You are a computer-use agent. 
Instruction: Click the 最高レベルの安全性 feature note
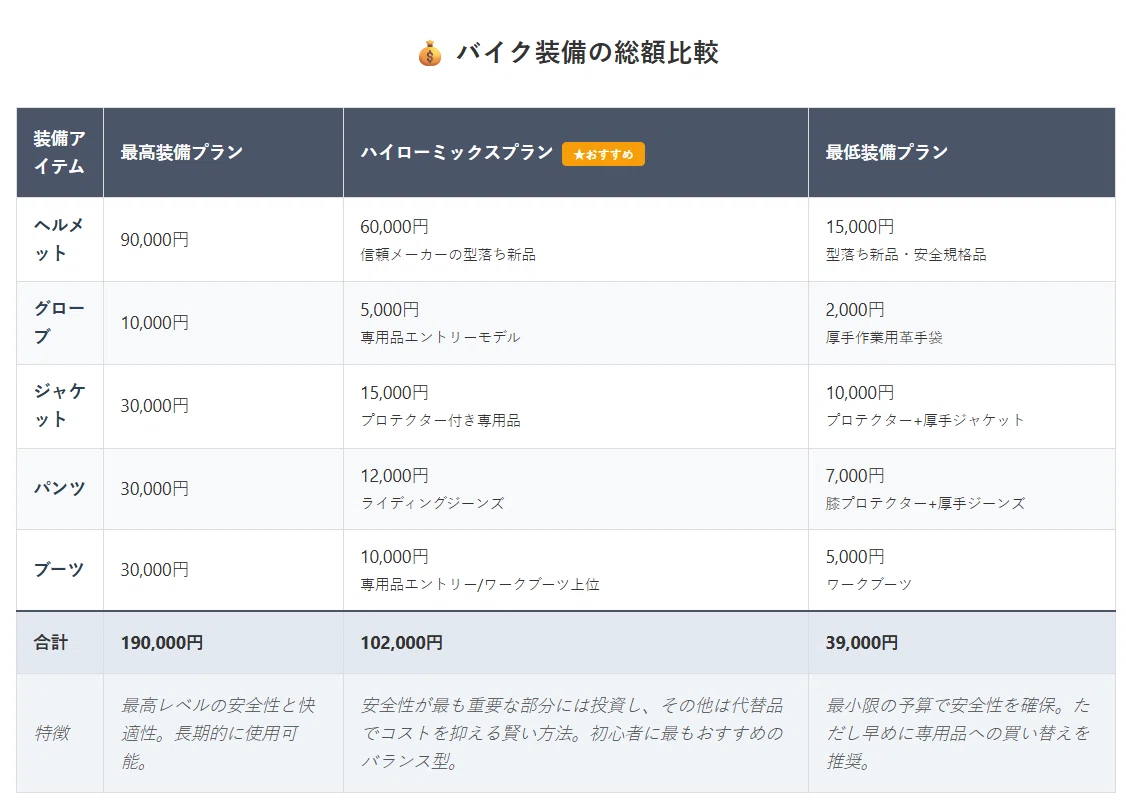coord(218,733)
